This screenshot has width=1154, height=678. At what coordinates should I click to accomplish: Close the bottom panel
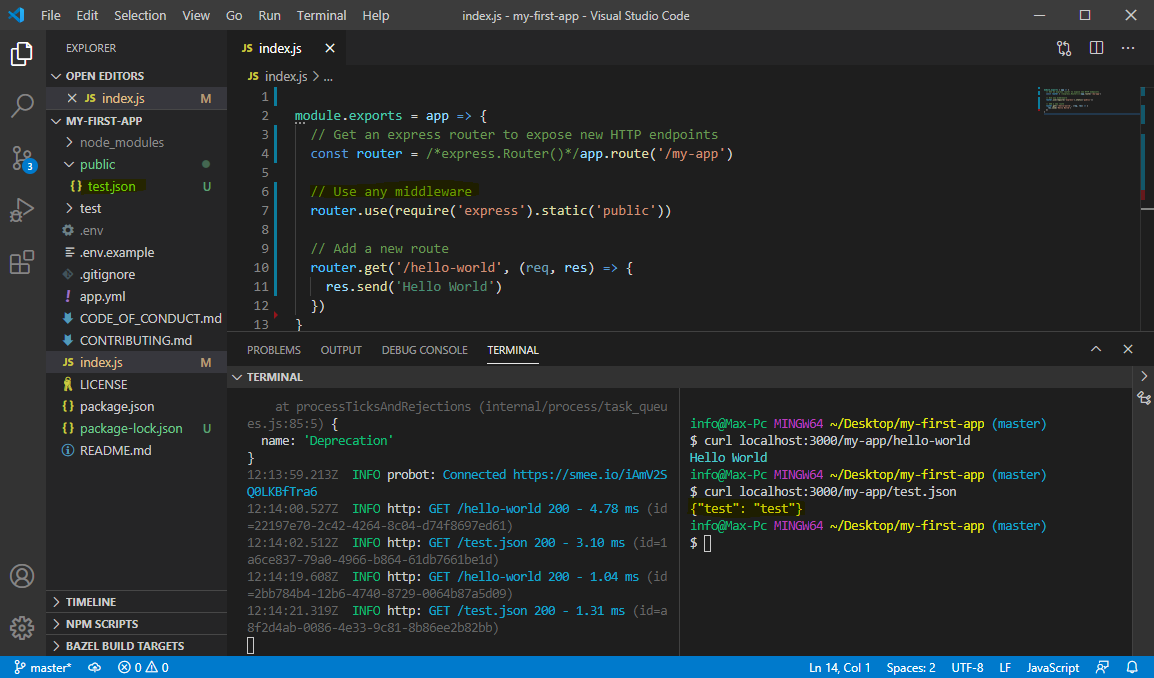click(1128, 350)
